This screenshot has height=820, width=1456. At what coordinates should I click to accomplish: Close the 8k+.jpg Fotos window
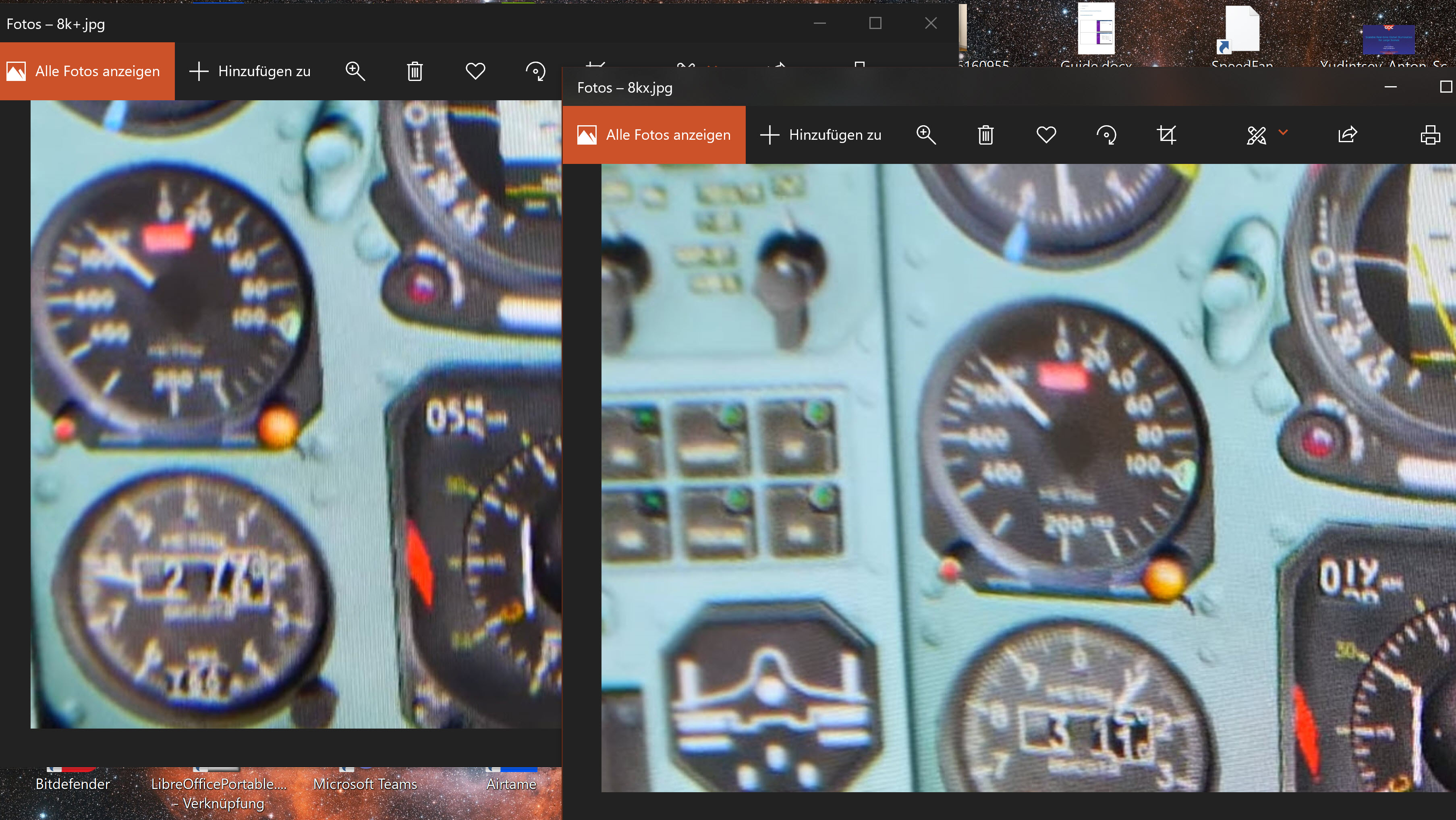point(931,23)
